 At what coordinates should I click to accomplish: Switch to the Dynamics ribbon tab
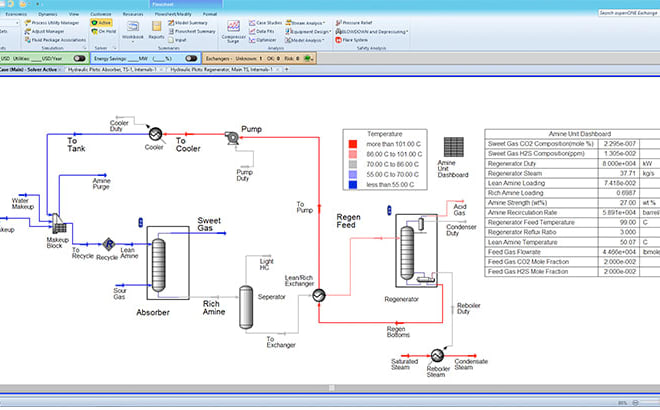48,14
